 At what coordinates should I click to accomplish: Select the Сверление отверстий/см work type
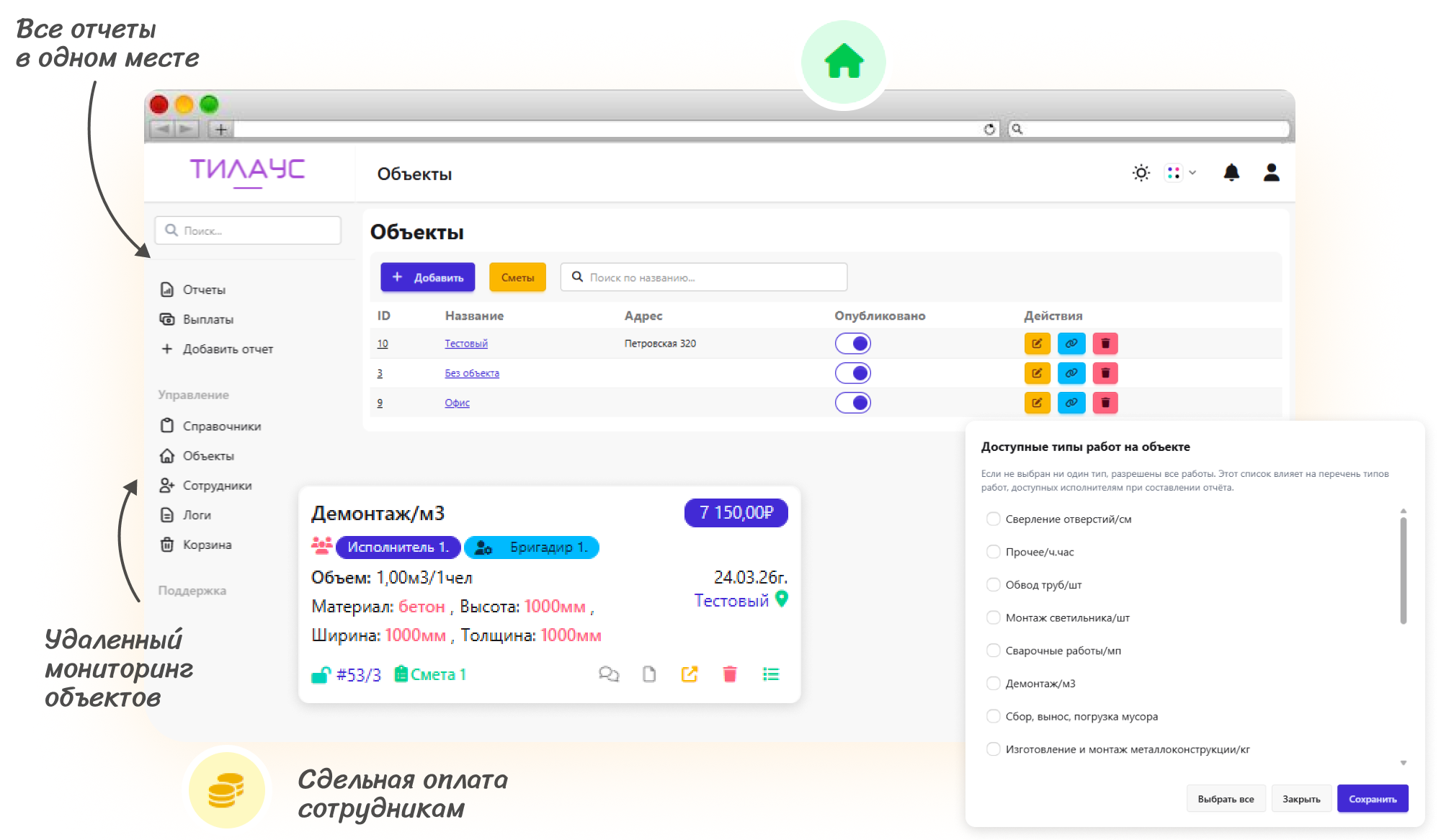(x=993, y=519)
